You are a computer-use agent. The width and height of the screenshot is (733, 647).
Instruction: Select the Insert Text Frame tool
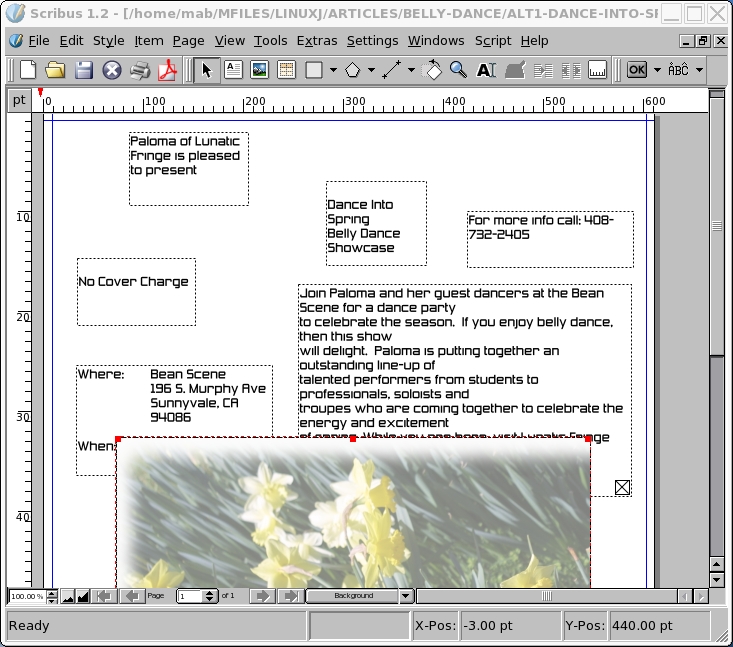tap(233, 70)
